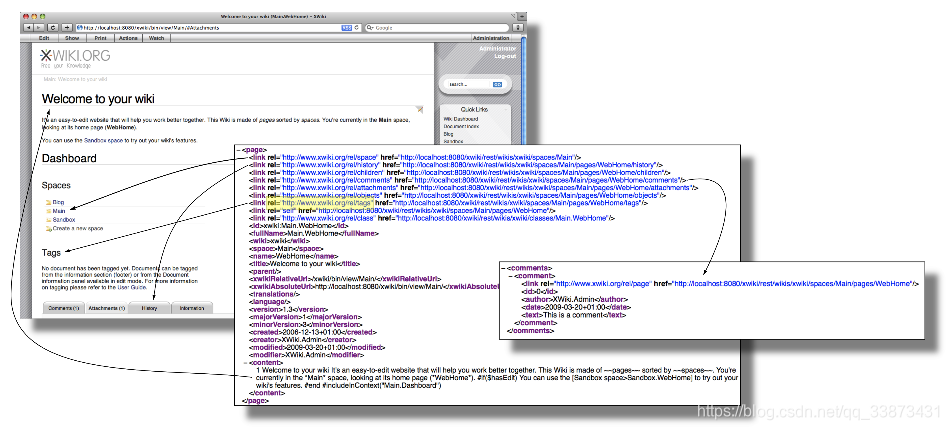Click the wiki search text field
Viewport: 949px width, 430px height.
tap(469, 84)
